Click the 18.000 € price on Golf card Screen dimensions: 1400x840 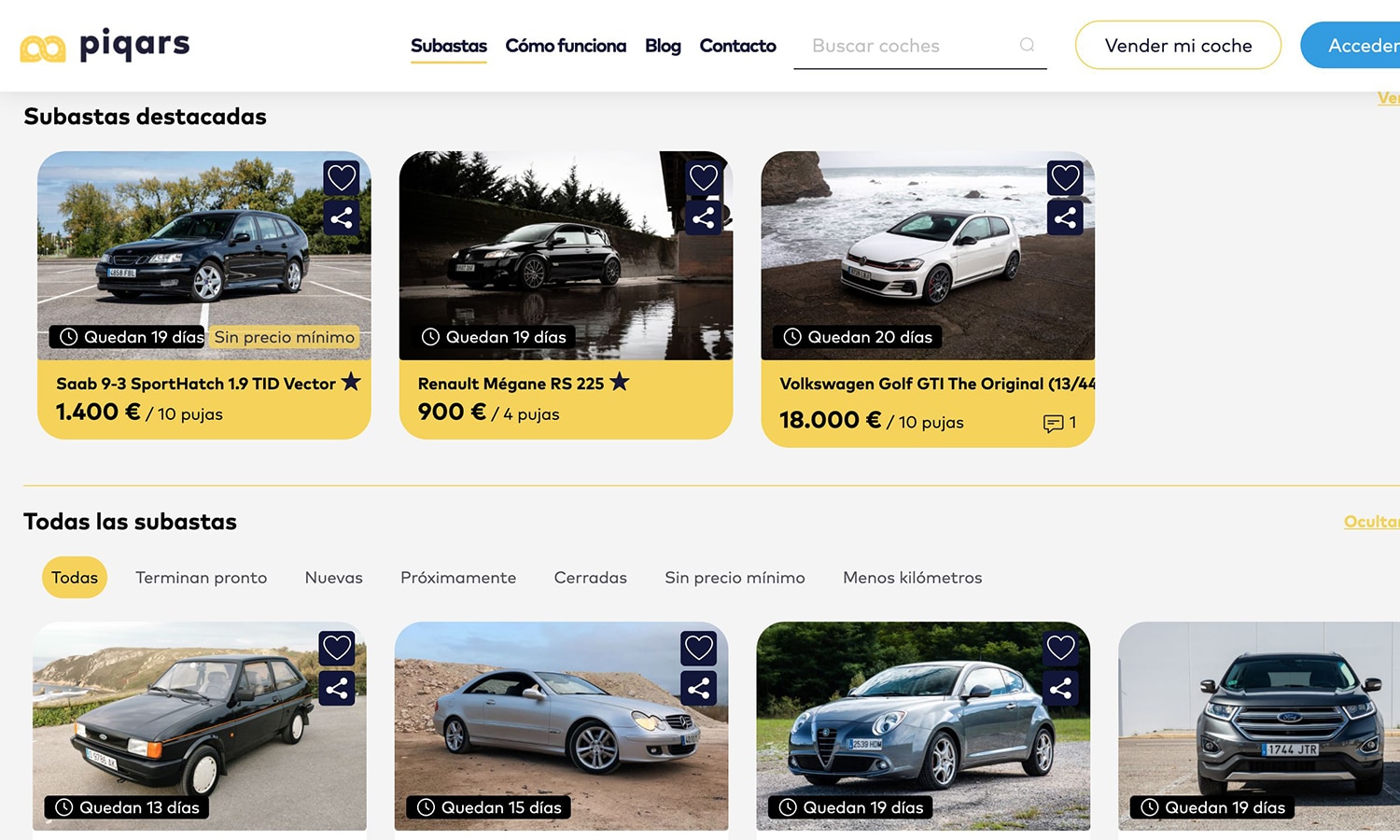pyautogui.click(x=830, y=420)
